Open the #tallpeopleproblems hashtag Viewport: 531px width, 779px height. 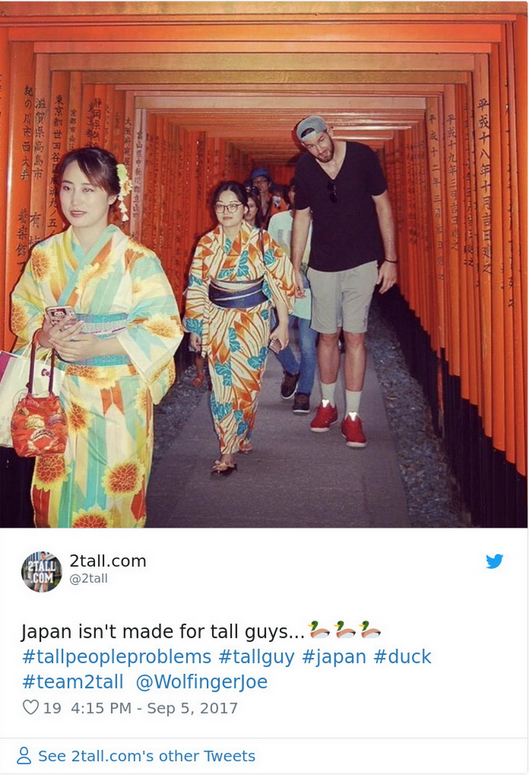pyautogui.click(x=117, y=657)
